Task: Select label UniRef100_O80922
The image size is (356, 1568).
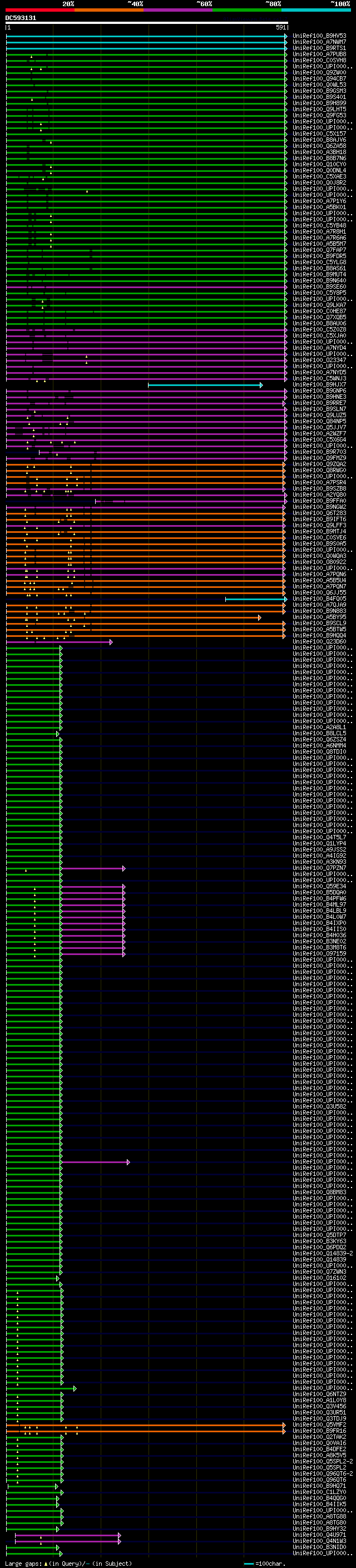Action: [x=319, y=562]
